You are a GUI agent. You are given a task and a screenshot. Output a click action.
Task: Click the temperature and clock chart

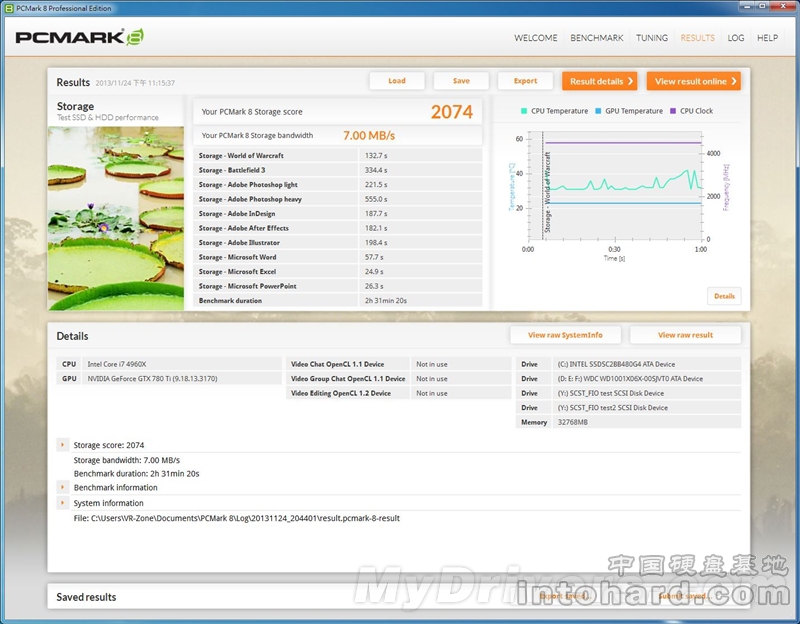[x=615, y=186]
